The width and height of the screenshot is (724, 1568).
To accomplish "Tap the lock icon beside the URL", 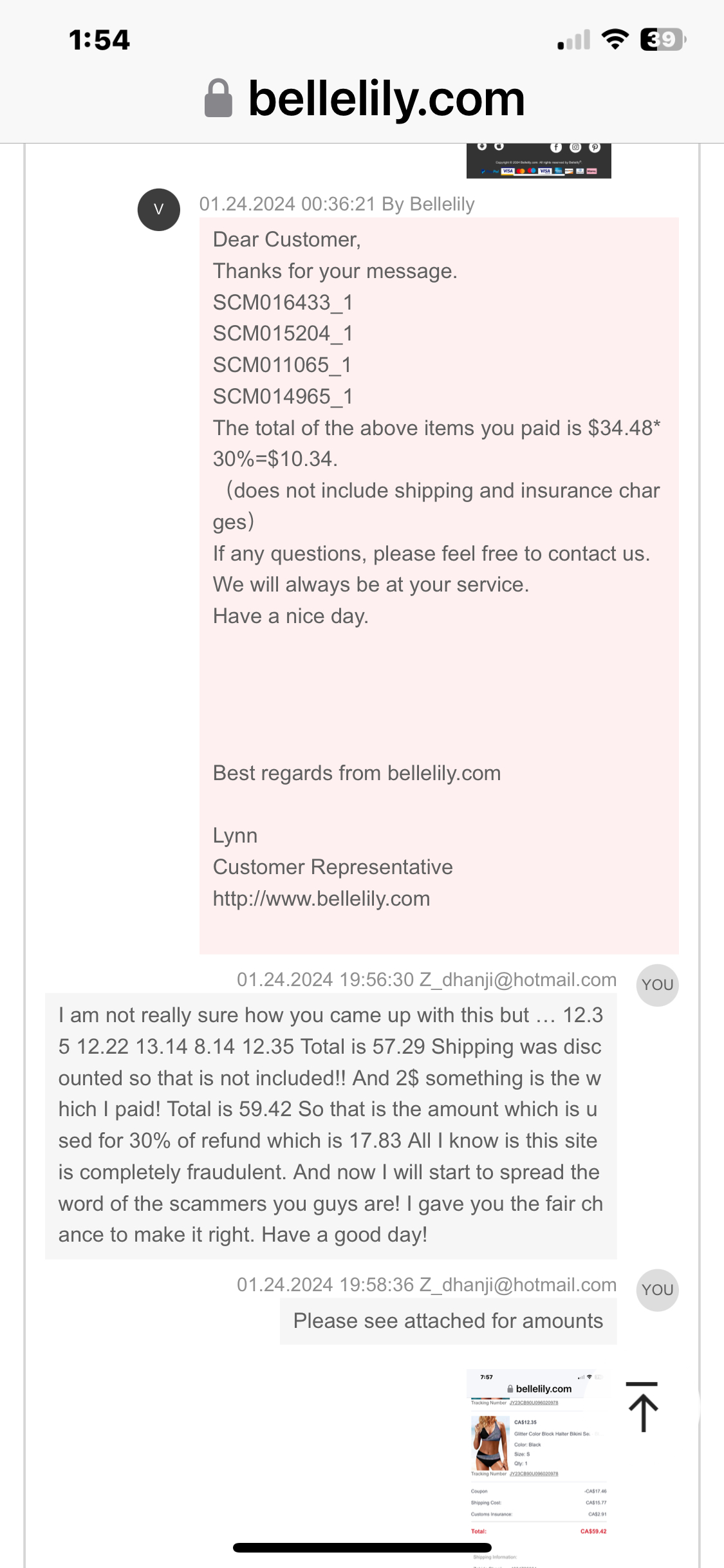I will pos(218,98).
